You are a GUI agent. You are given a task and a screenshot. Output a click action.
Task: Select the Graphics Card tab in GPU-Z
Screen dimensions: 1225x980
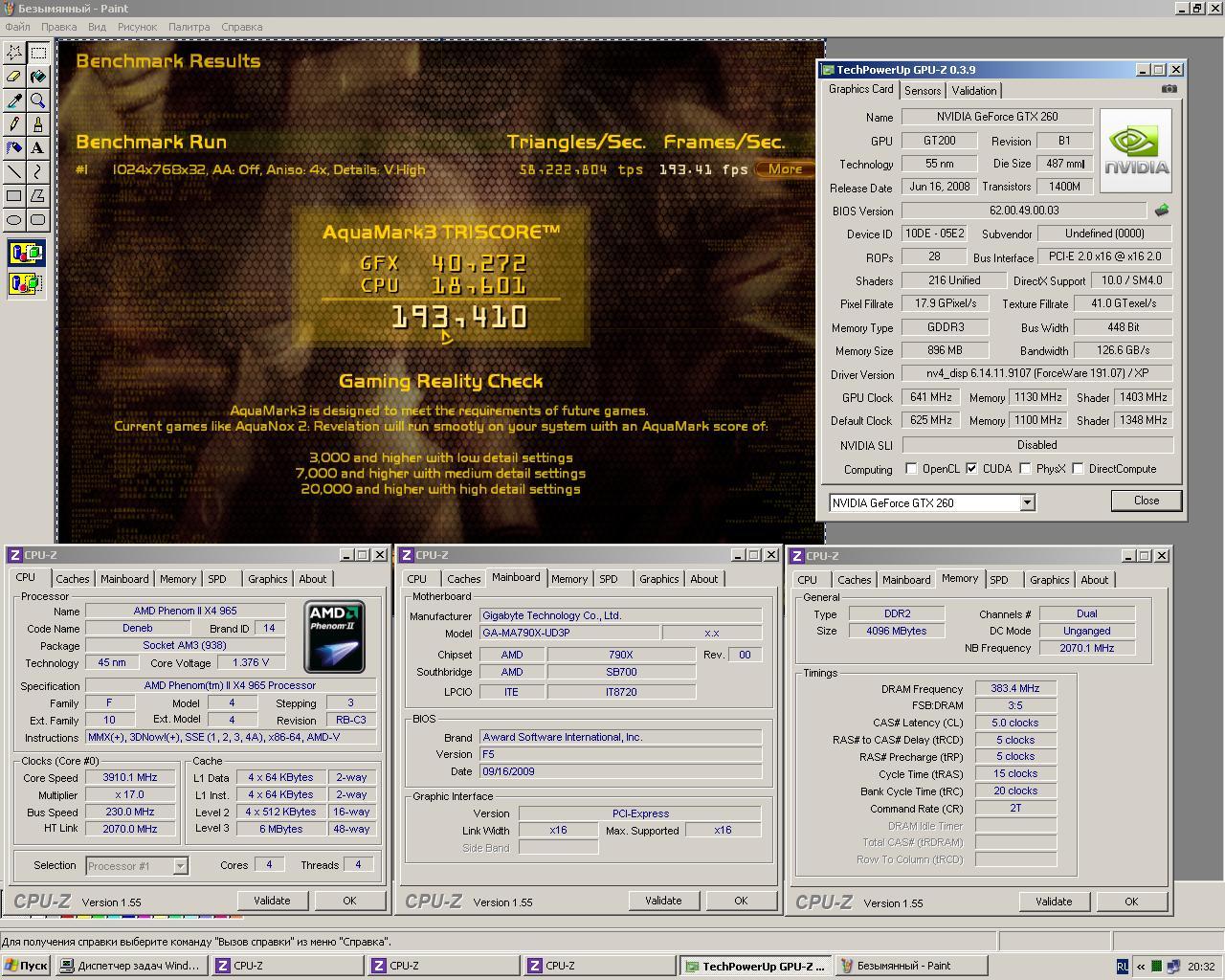pyautogui.click(x=860, y=89)
